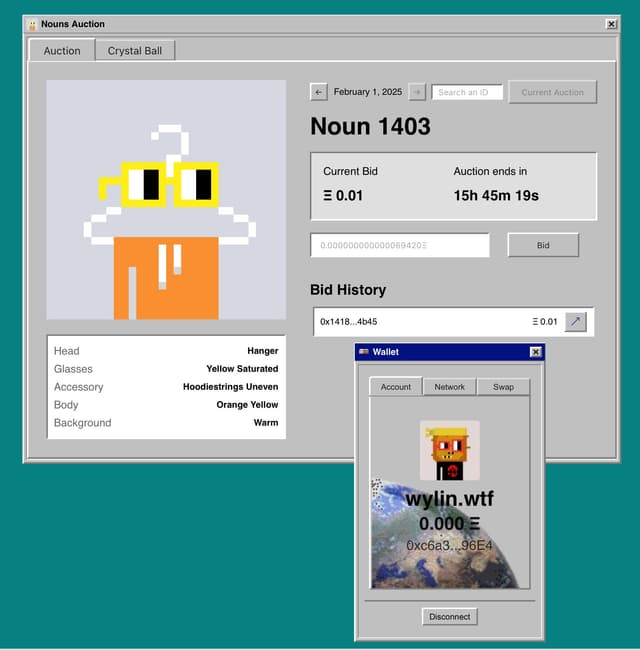Click the Warm background trait
Viewport: 640px width, 650px height.
[266, 422]
